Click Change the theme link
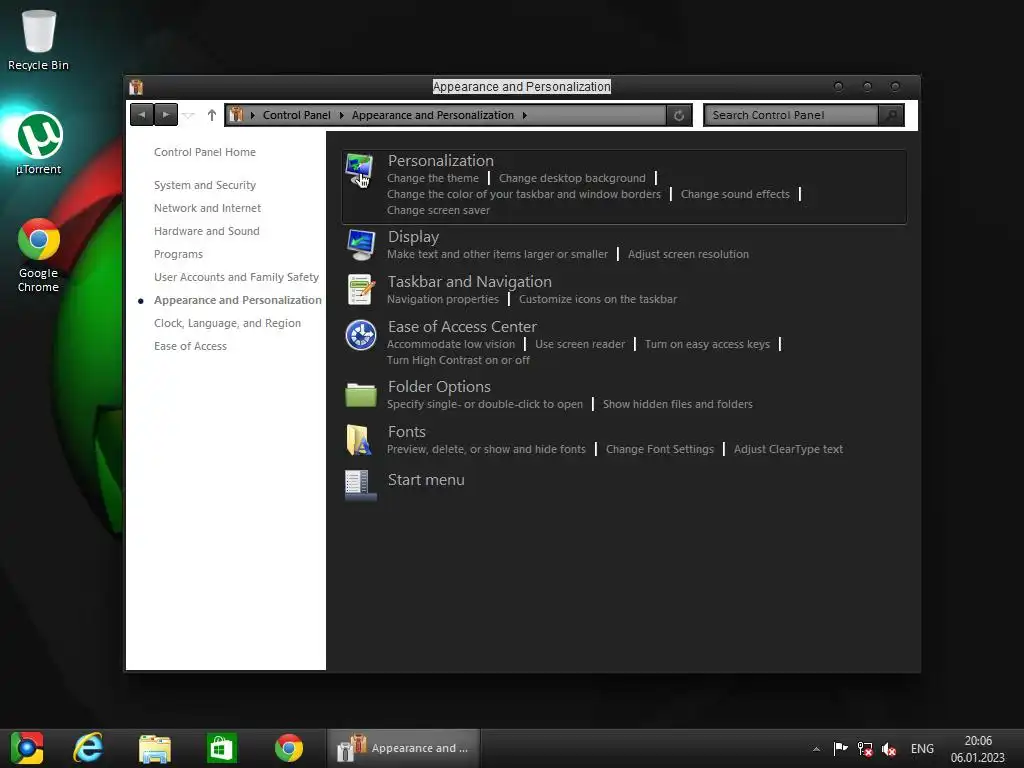 pos(432,178)
